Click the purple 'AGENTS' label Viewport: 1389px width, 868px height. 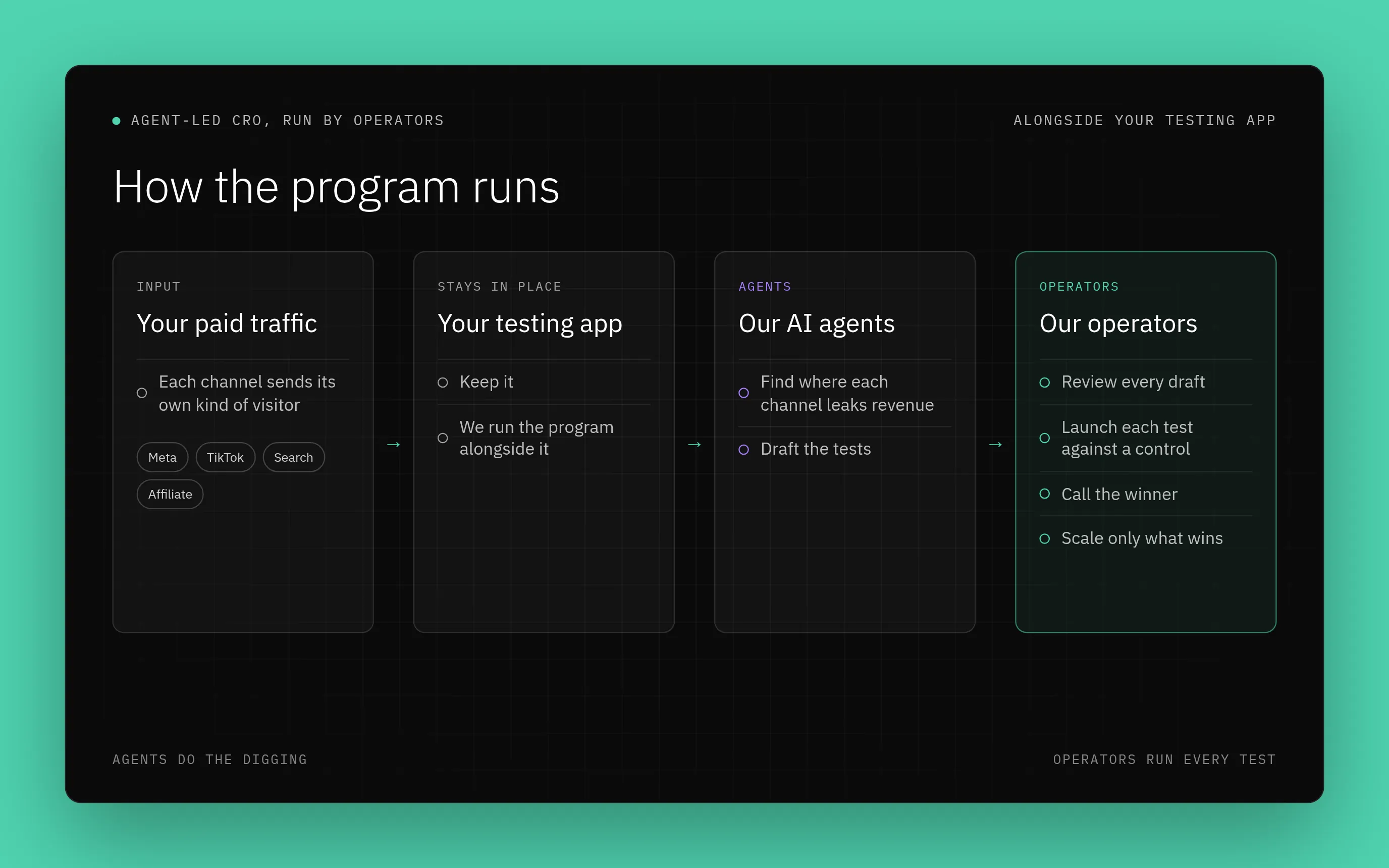[x=765, y=287]
